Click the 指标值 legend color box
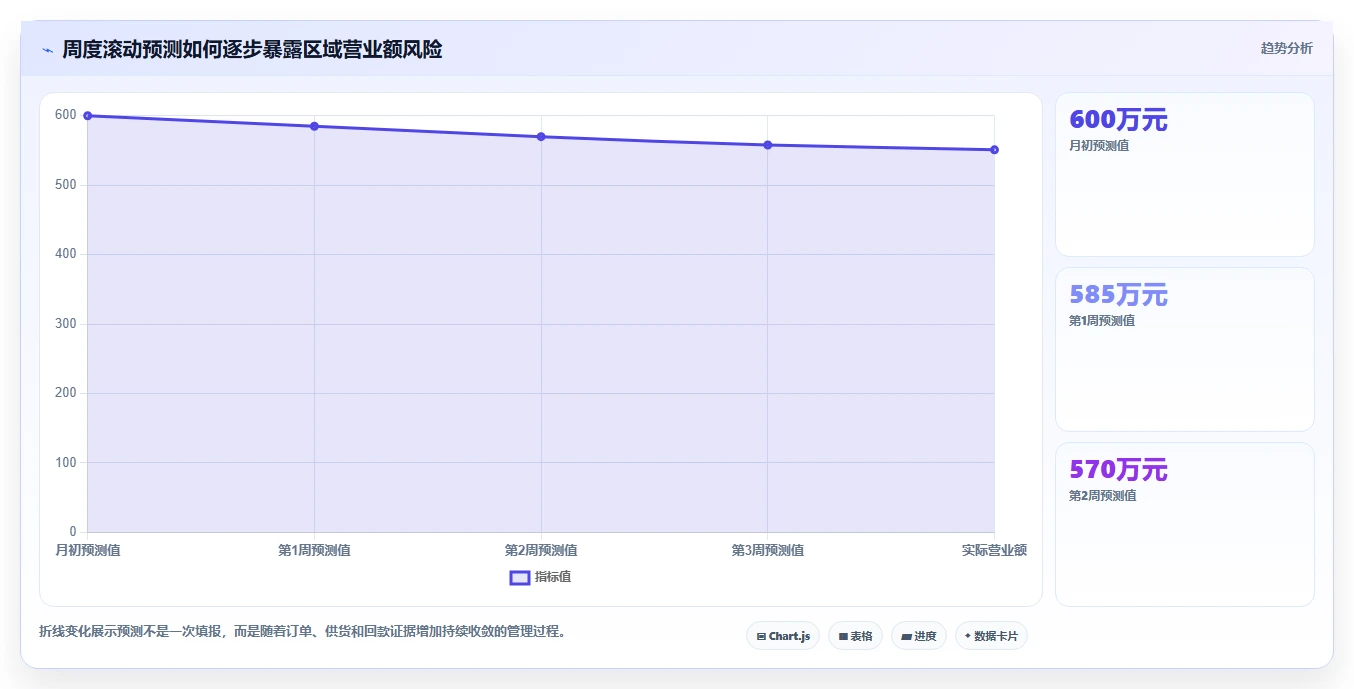1354x689 pixels. coord(520,577)
